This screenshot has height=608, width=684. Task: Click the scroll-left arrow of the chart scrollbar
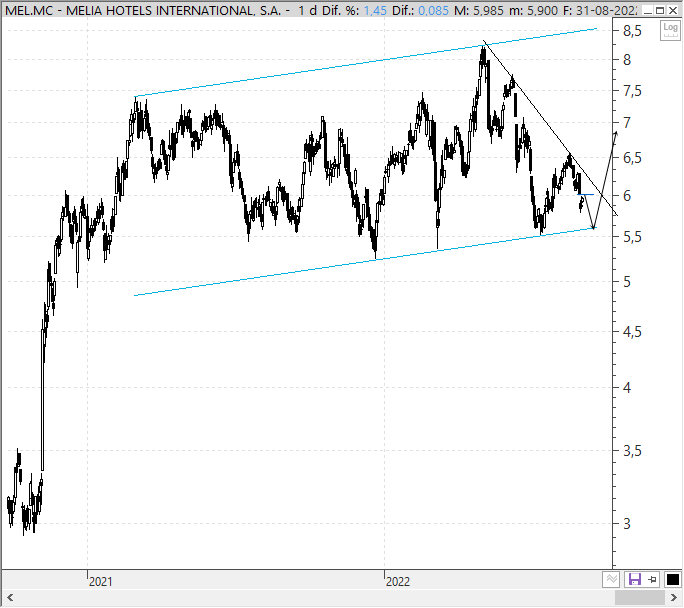click(10, 598)
